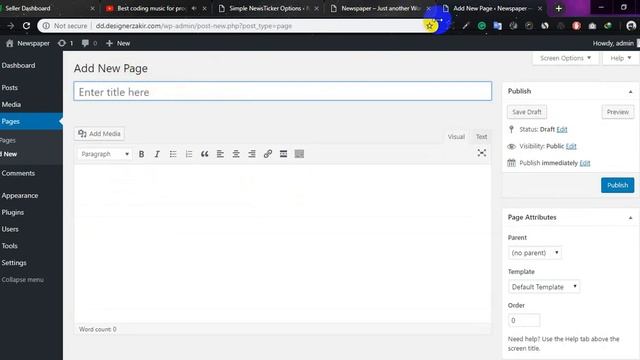Collapse the Publish metabox

pyautogui.click(x=630, y=91)
